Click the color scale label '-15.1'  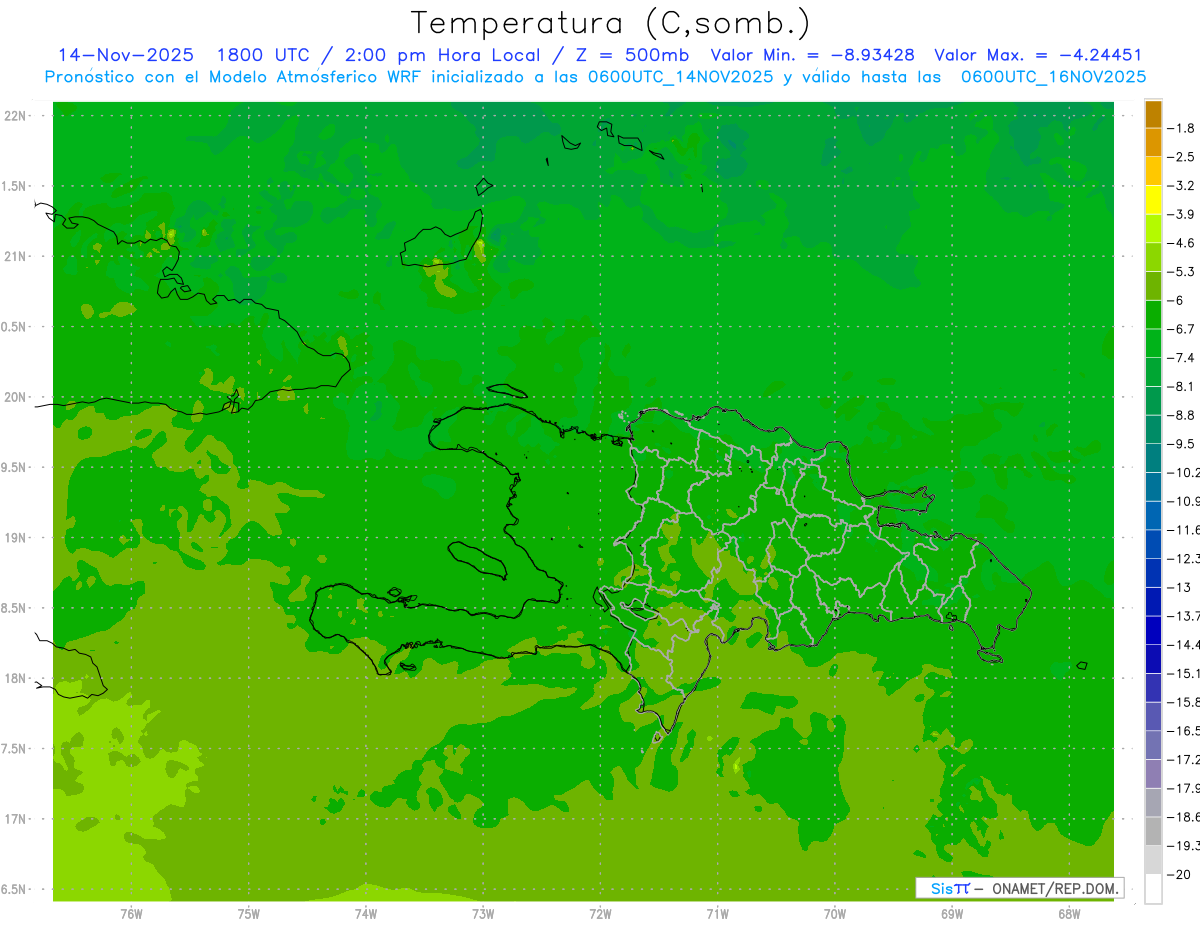[1185, 674]
